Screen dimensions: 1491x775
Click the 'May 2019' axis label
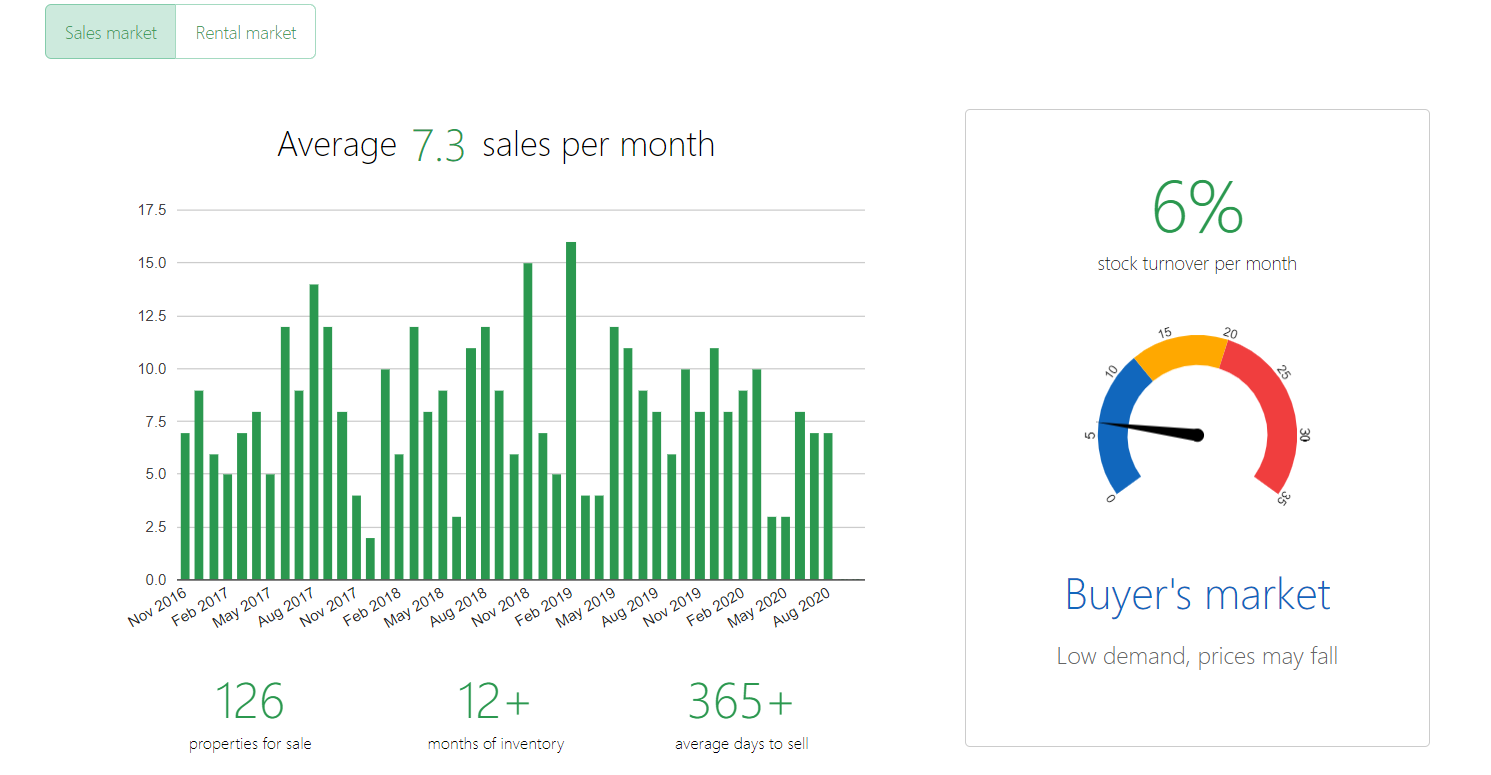[x=588, y=607]
